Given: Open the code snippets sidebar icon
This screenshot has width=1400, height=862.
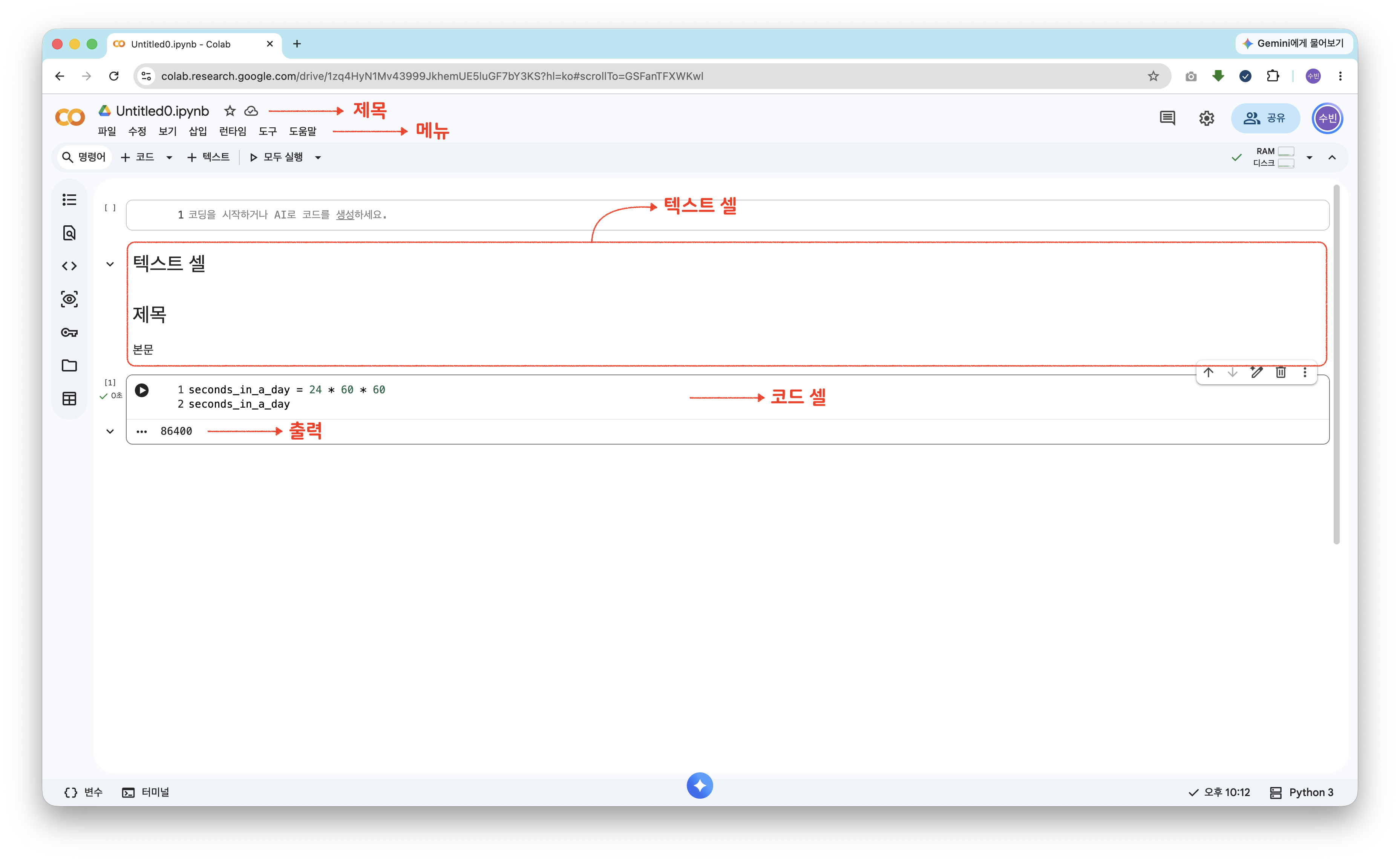Looking at the screenshot, I should coord(69,266).
